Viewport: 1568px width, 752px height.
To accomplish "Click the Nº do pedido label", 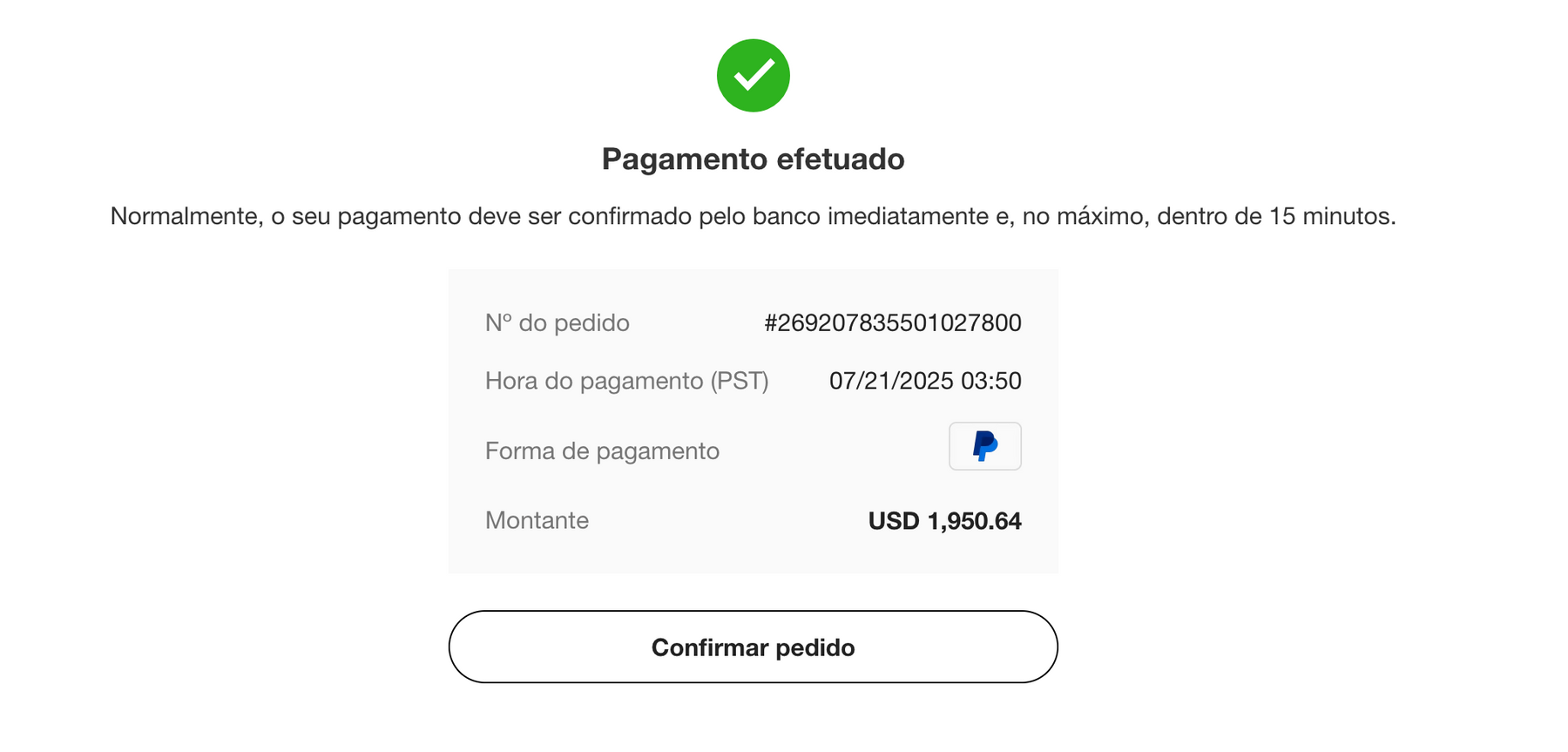I will click(x=558, y=322).
